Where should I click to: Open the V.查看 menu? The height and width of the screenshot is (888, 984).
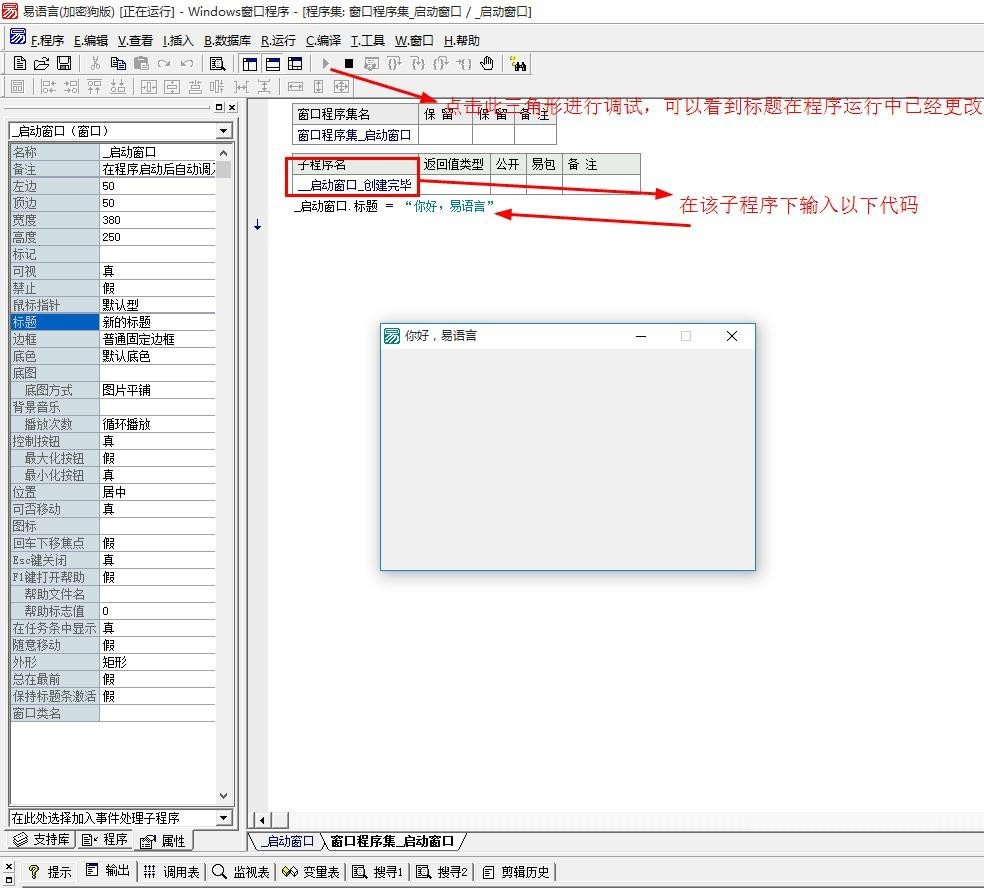pyautogui.click(x=135, y=41)
